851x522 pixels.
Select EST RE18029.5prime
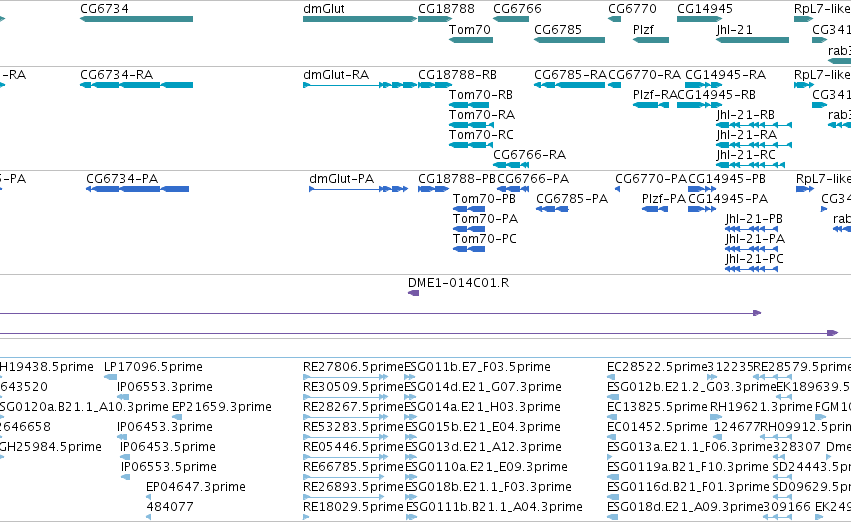tap(353, 508)
